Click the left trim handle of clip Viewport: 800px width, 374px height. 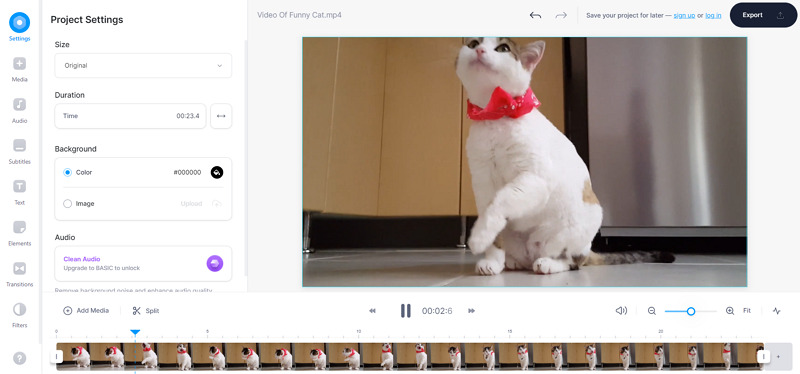(x=57, y=356)
